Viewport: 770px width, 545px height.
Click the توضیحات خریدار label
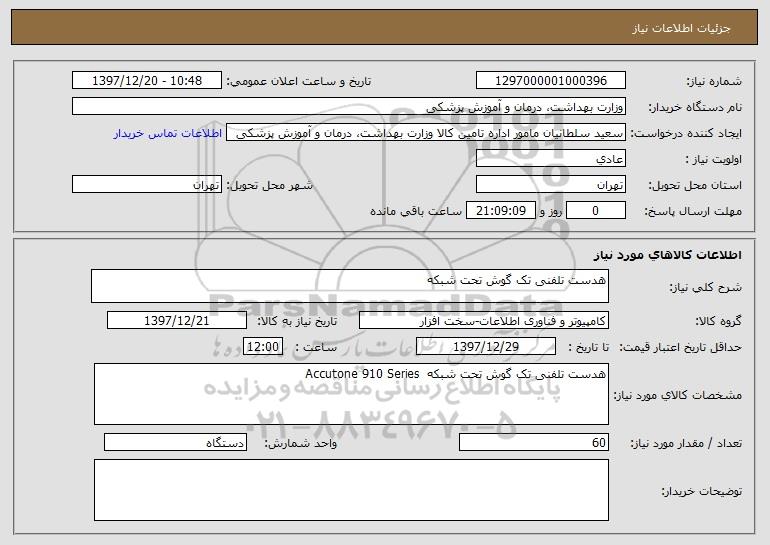pos(701,491)
